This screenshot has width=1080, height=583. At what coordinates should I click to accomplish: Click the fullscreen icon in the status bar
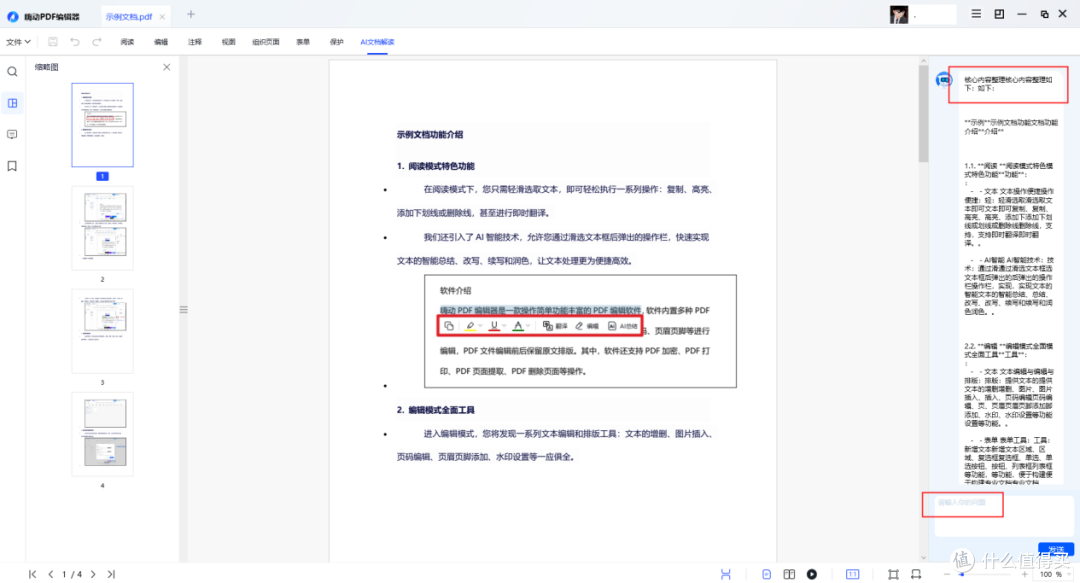tap(916, 574)
